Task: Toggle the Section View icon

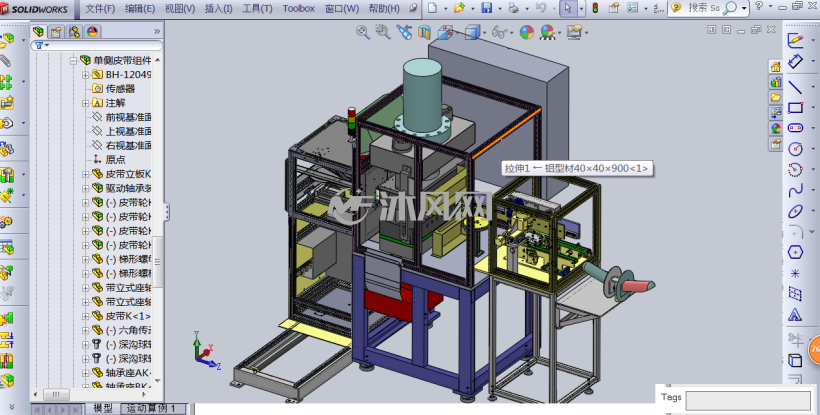Action: pyautogui.click(x=424, y=32)
